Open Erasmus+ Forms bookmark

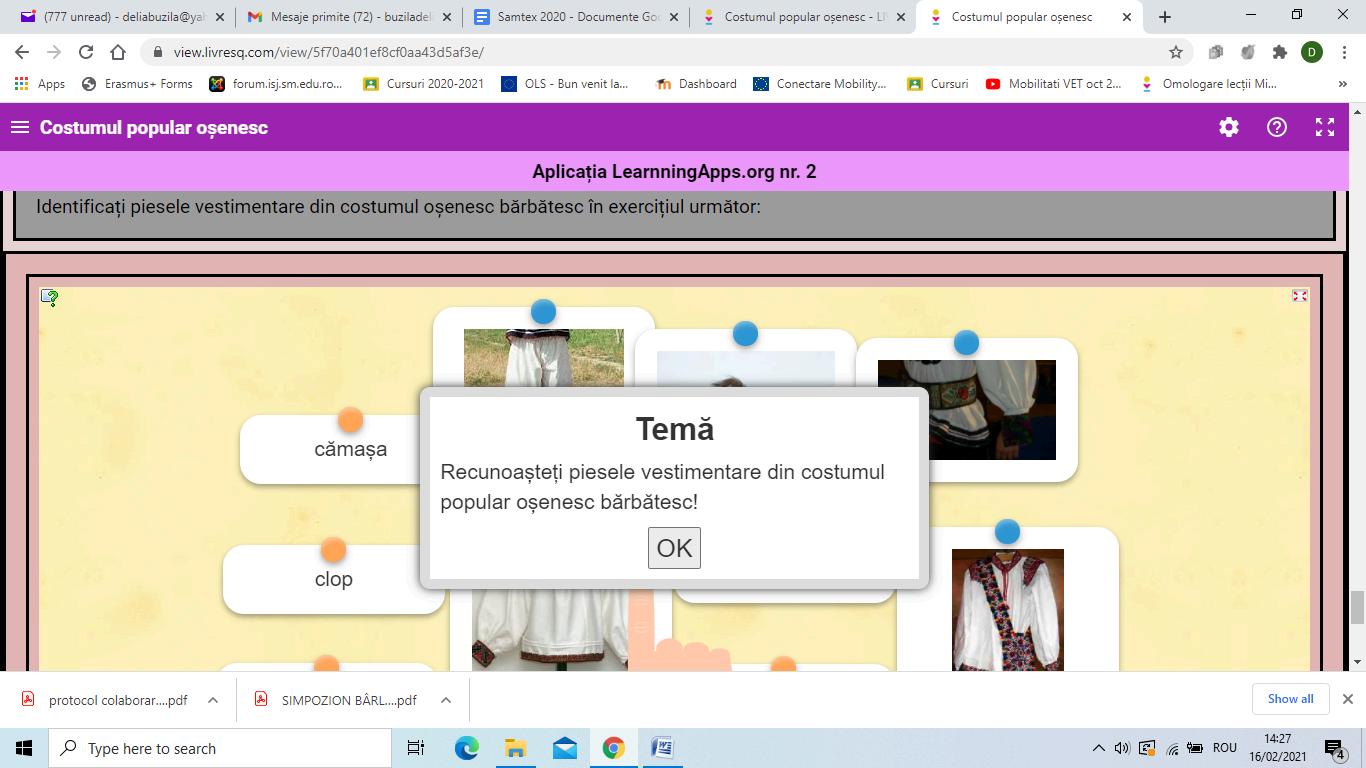(x=138, y=84)
